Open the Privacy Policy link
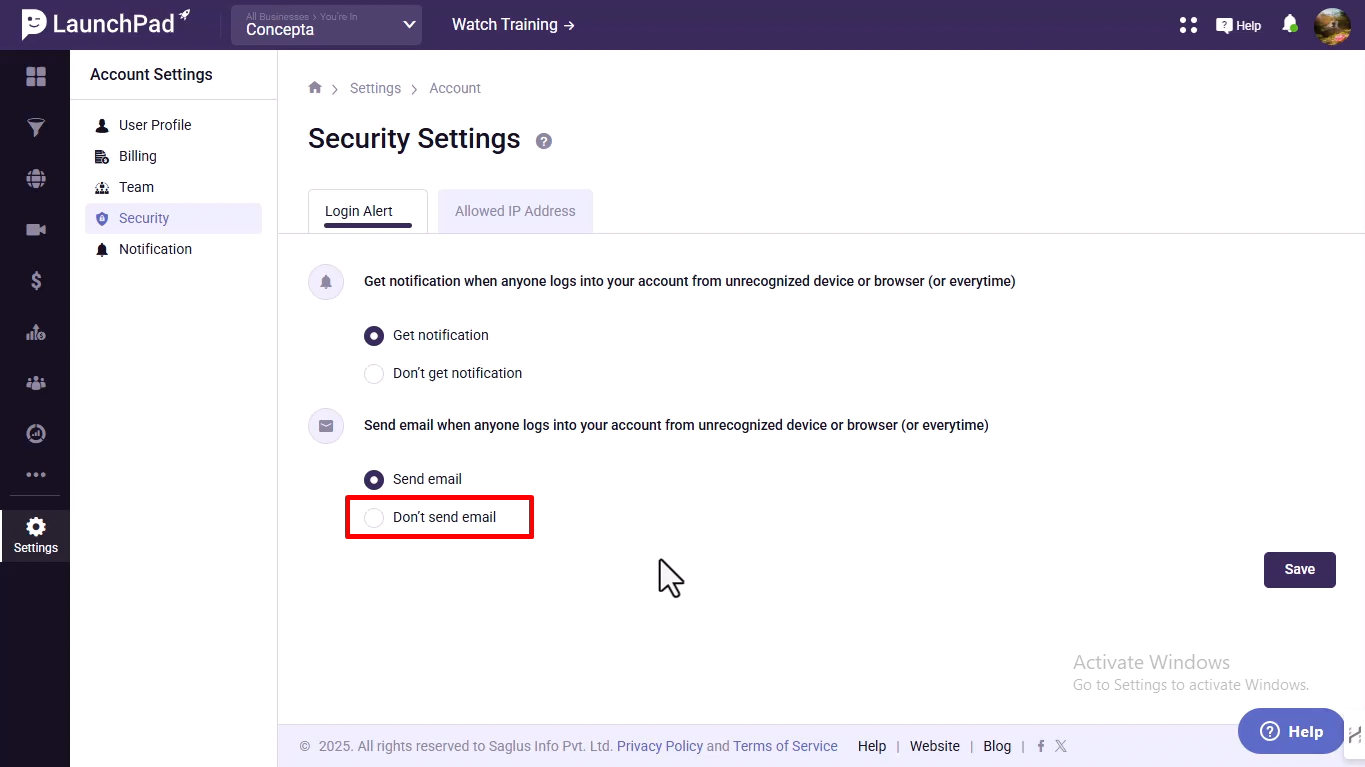 coord(660,746)
